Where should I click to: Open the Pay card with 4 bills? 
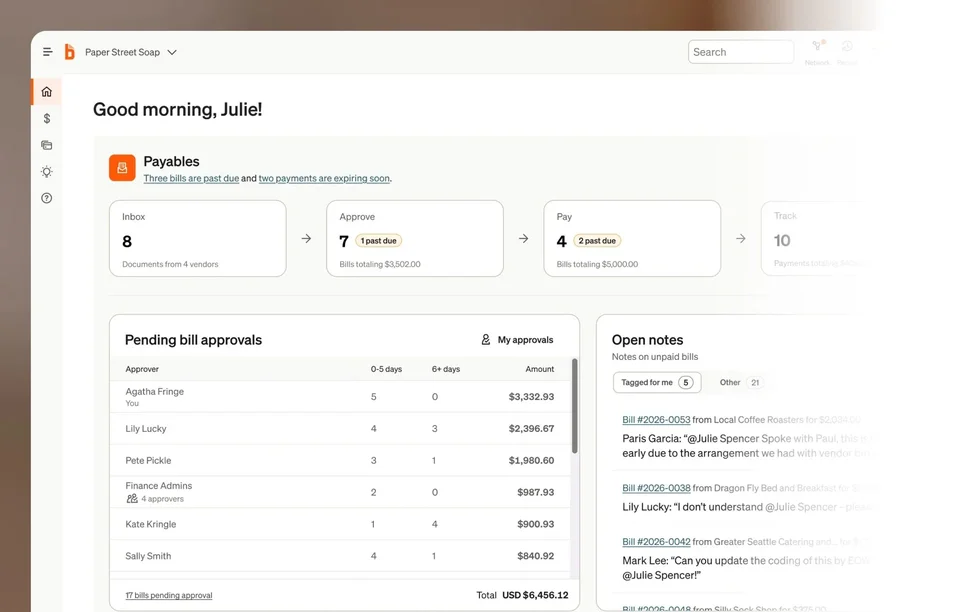(632, 239)
